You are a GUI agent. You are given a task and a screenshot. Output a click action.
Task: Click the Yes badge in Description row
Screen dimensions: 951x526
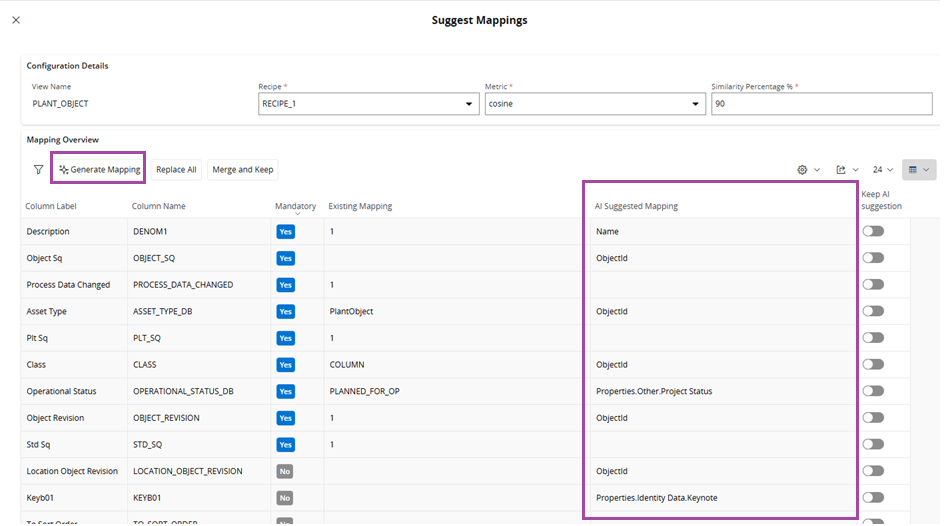(286, 232)
